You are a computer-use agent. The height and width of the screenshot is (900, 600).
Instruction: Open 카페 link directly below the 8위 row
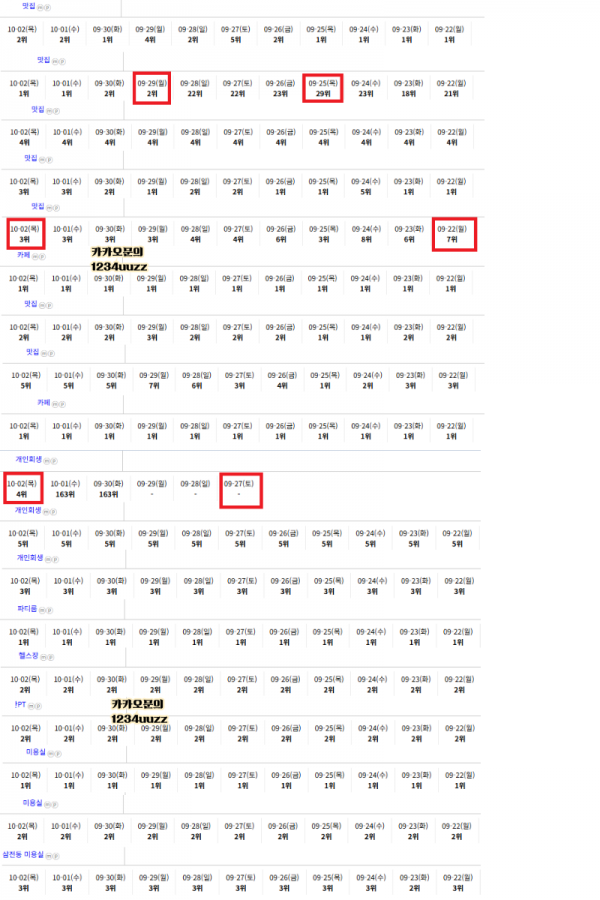[x=23, y=255]
